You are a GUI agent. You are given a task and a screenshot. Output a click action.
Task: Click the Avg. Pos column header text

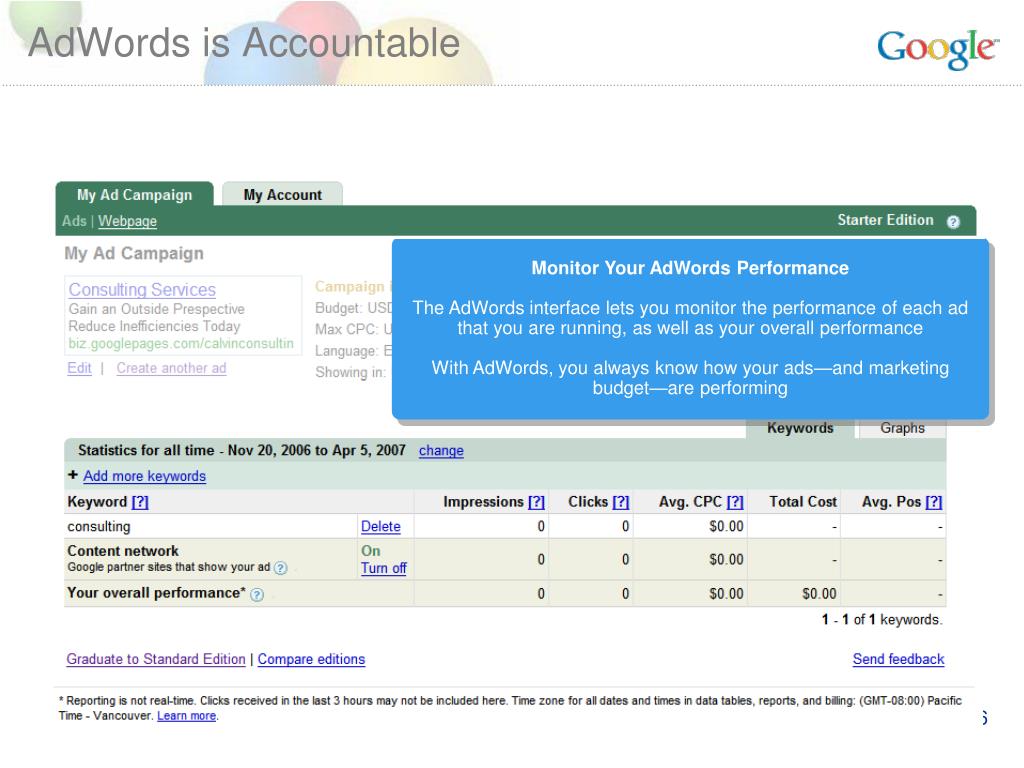pos(891,502)
